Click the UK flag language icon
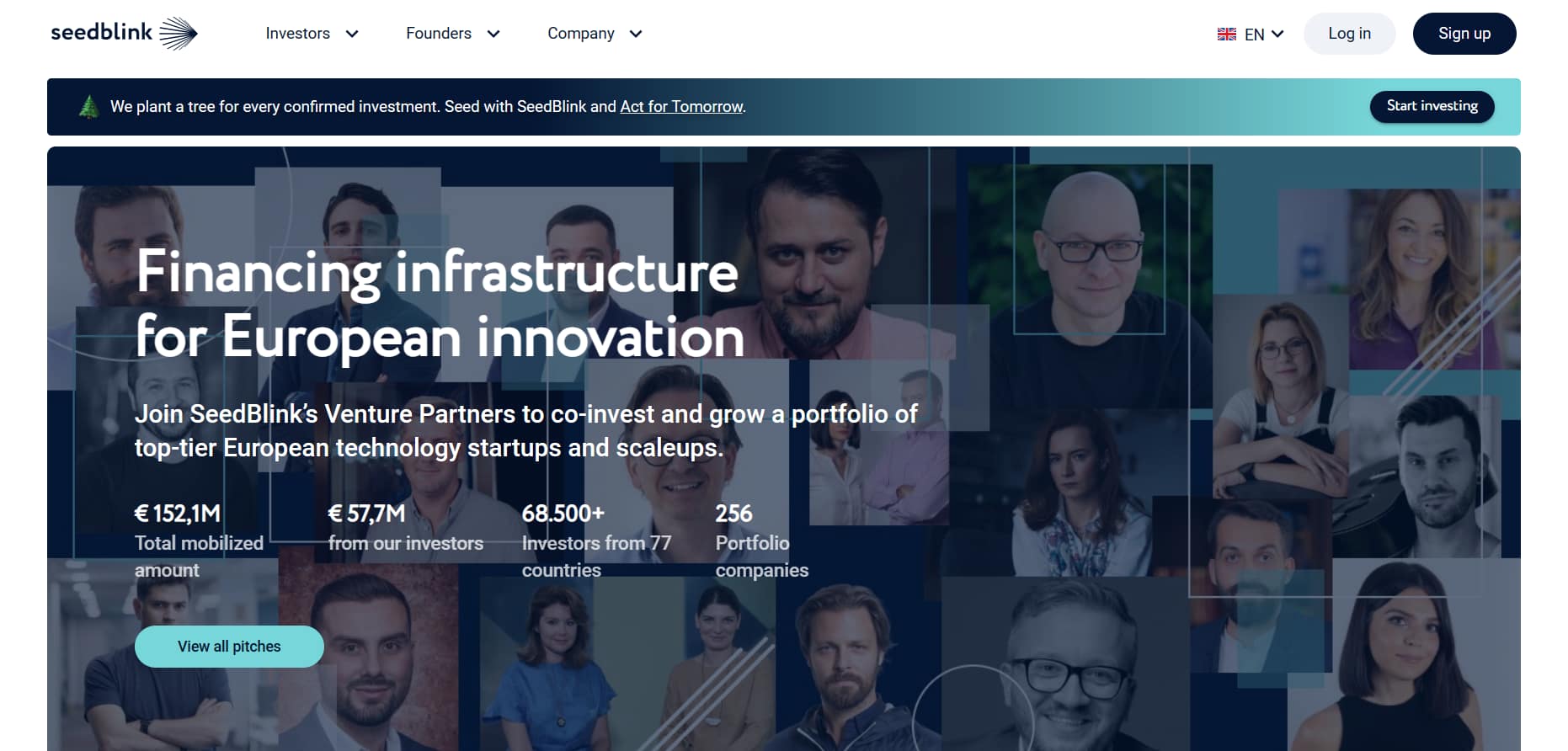 pyautogui.click(x=1226, y=35)
